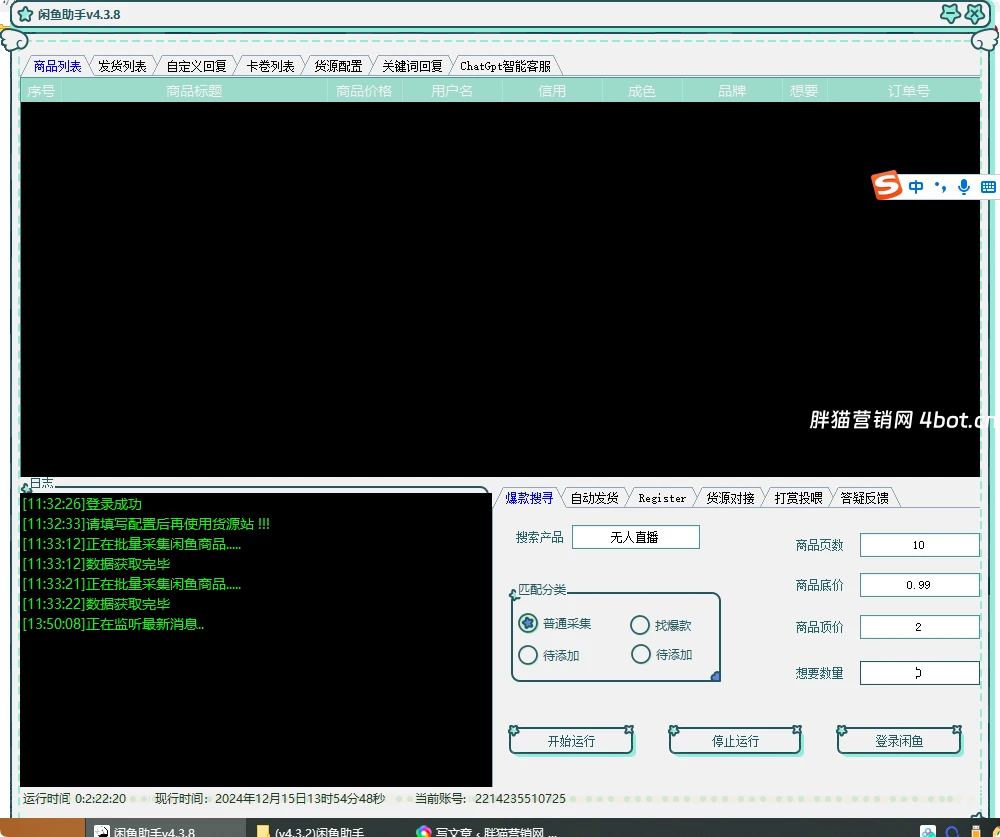Toggle the 中 Chinese/English input indicator
Viewport: 1000px width, 837px height.
pyautogui.click(x=917, y=186)
